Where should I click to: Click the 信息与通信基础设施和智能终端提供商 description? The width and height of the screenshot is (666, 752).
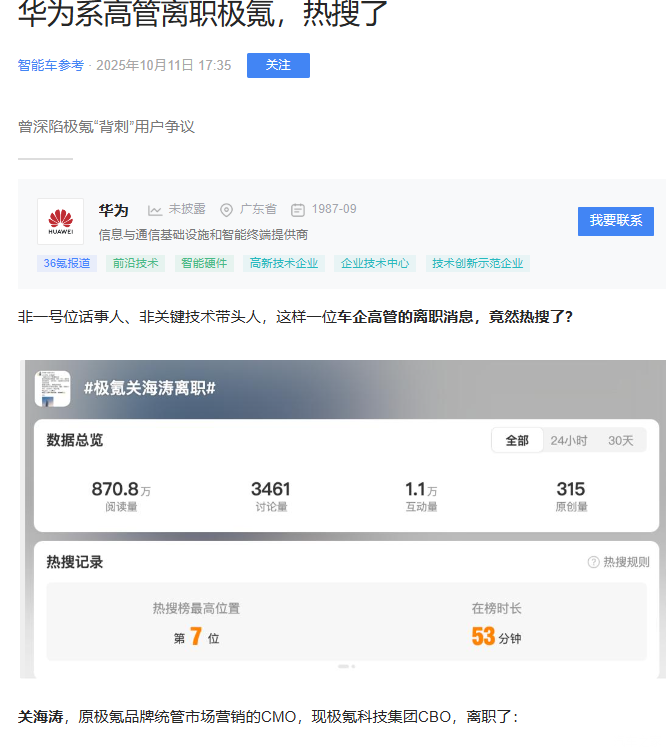click(203, 235)
